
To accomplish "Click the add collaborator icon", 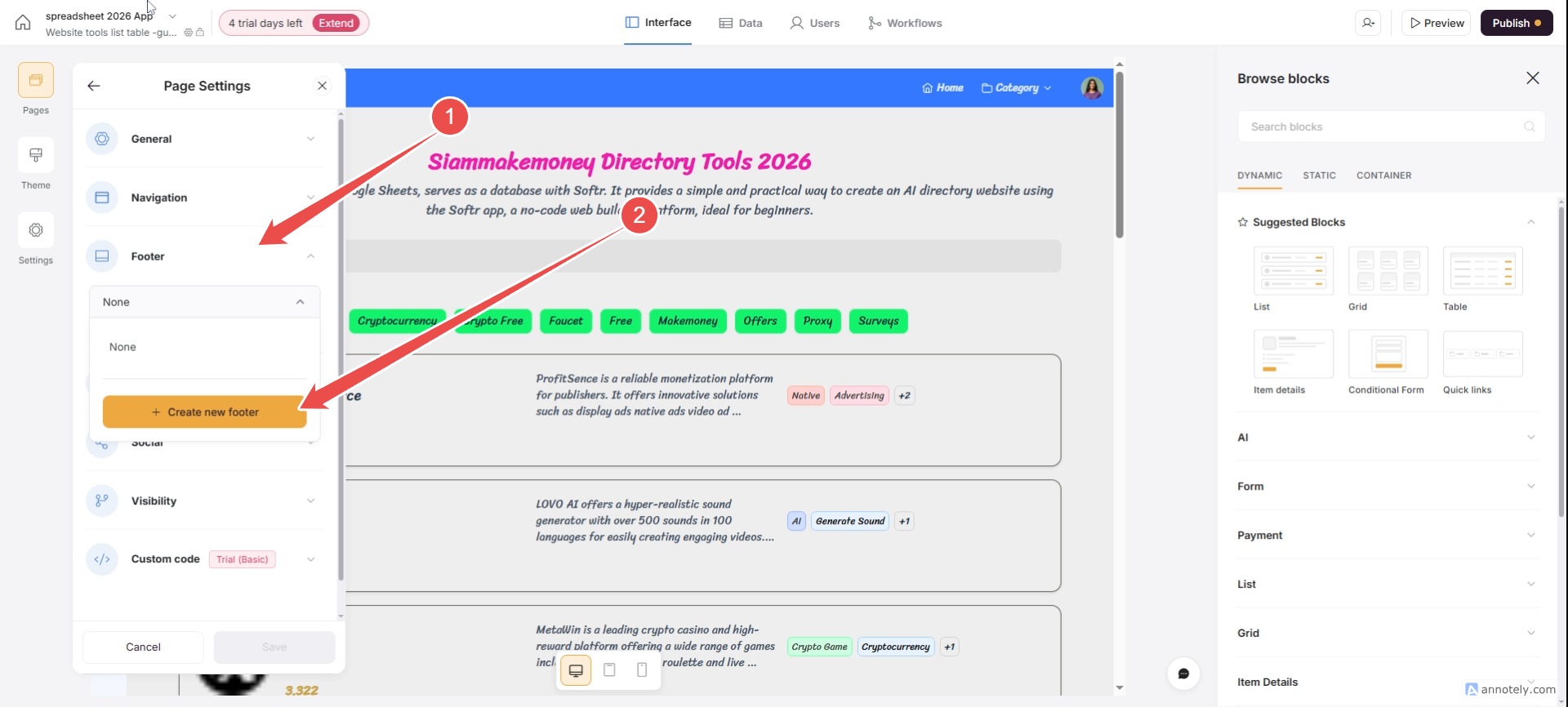I will [1368, 23].
